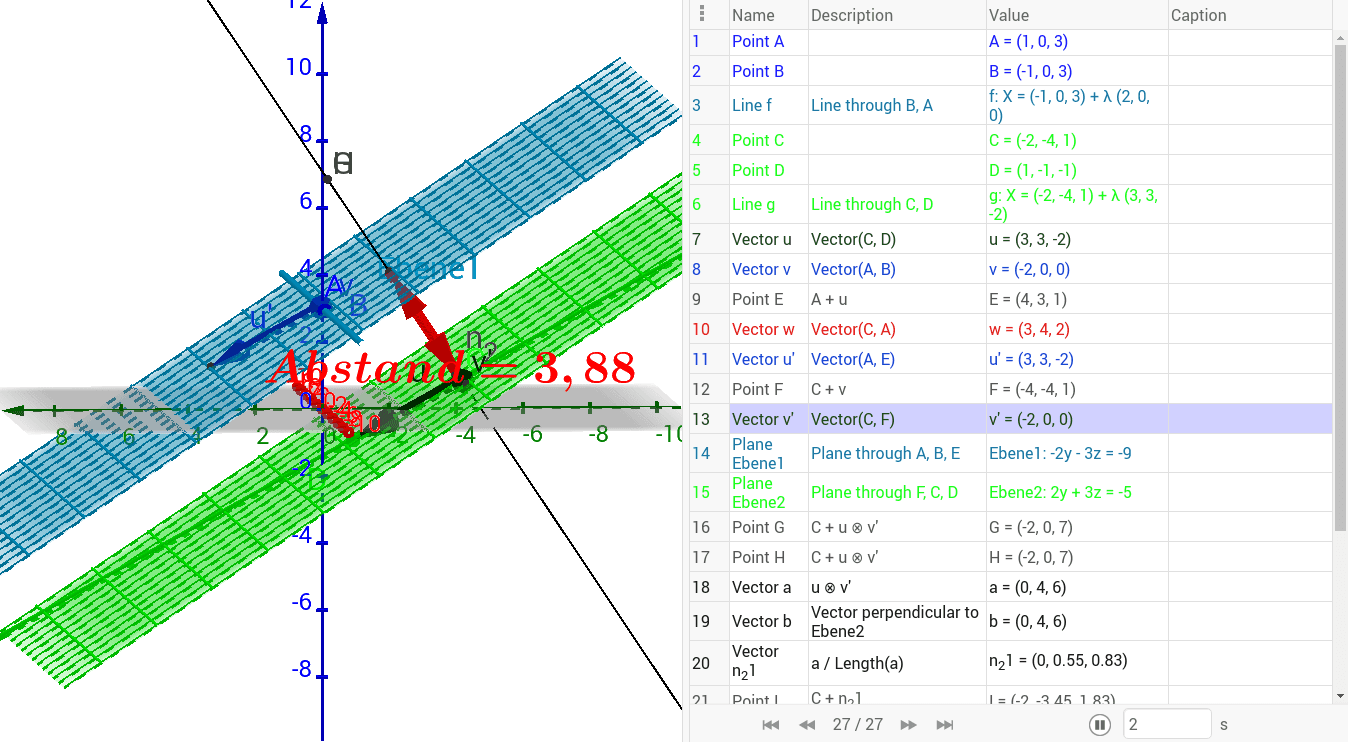
Task: Click the Value column header
Action: click(1009, 15)
